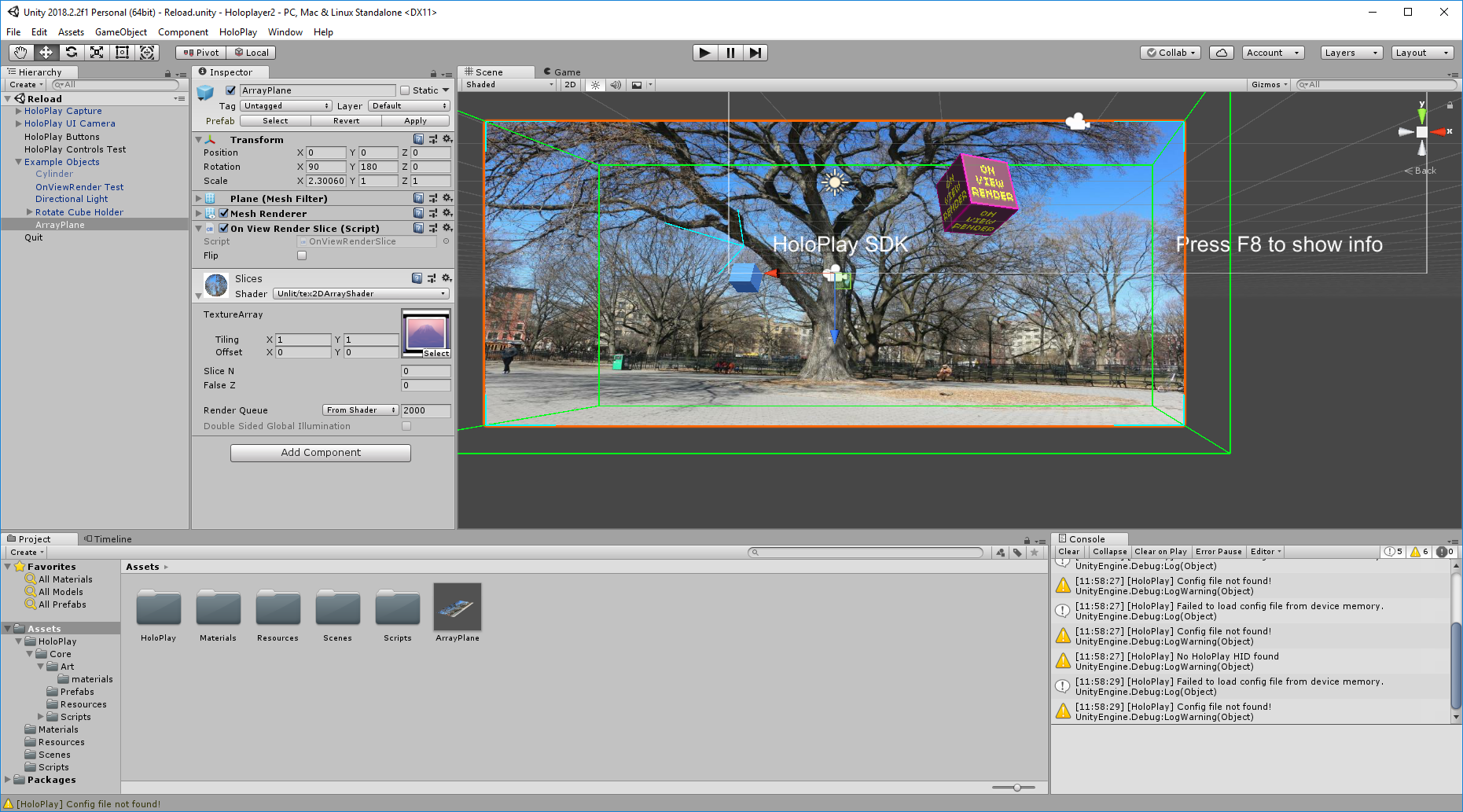The image size is (1463, 812).
Task: Toggle 2D scene view mode
Action: 570,85
